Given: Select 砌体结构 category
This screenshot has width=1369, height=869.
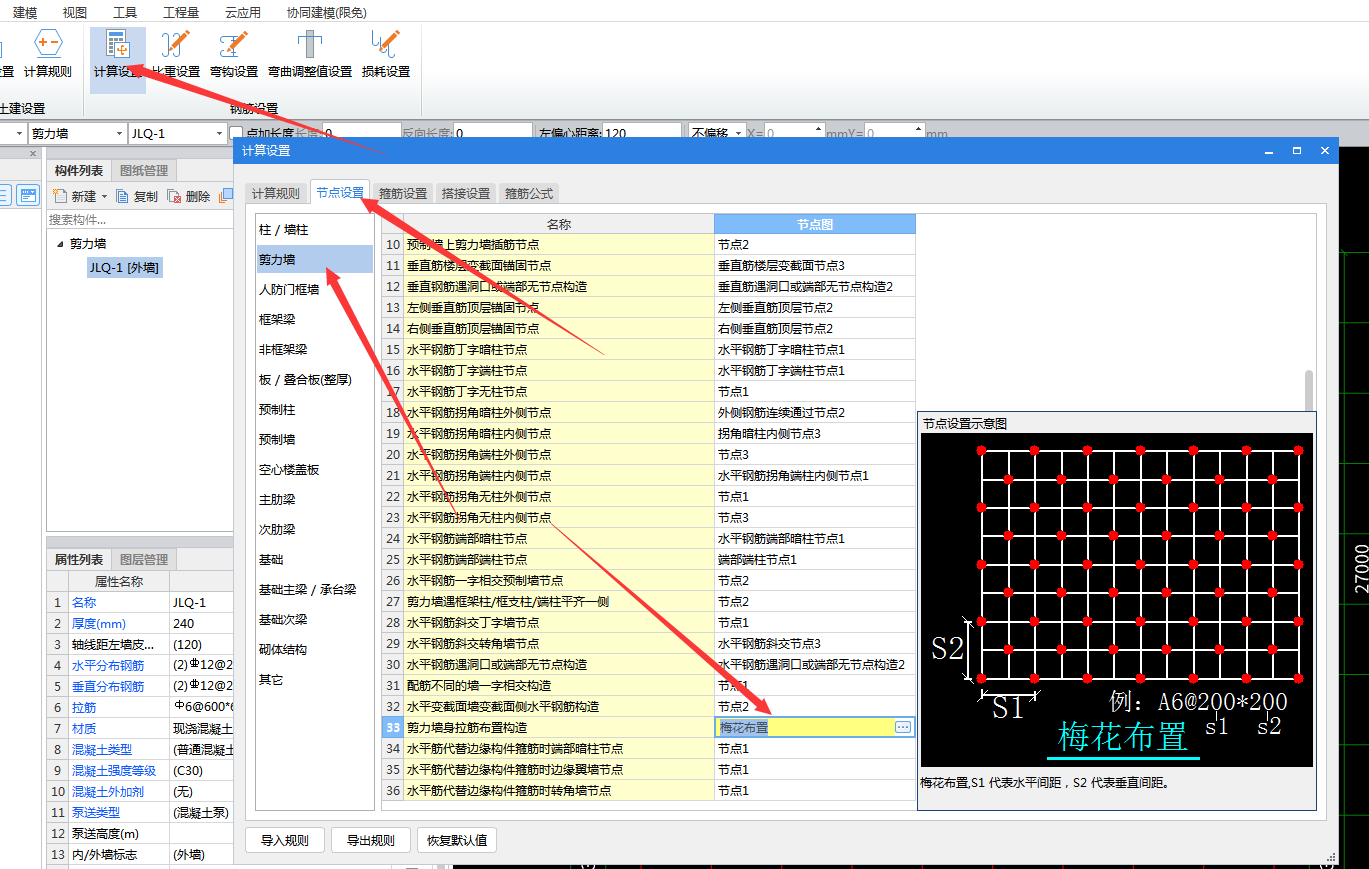Looking at the screenshot, I should point(315,649).
